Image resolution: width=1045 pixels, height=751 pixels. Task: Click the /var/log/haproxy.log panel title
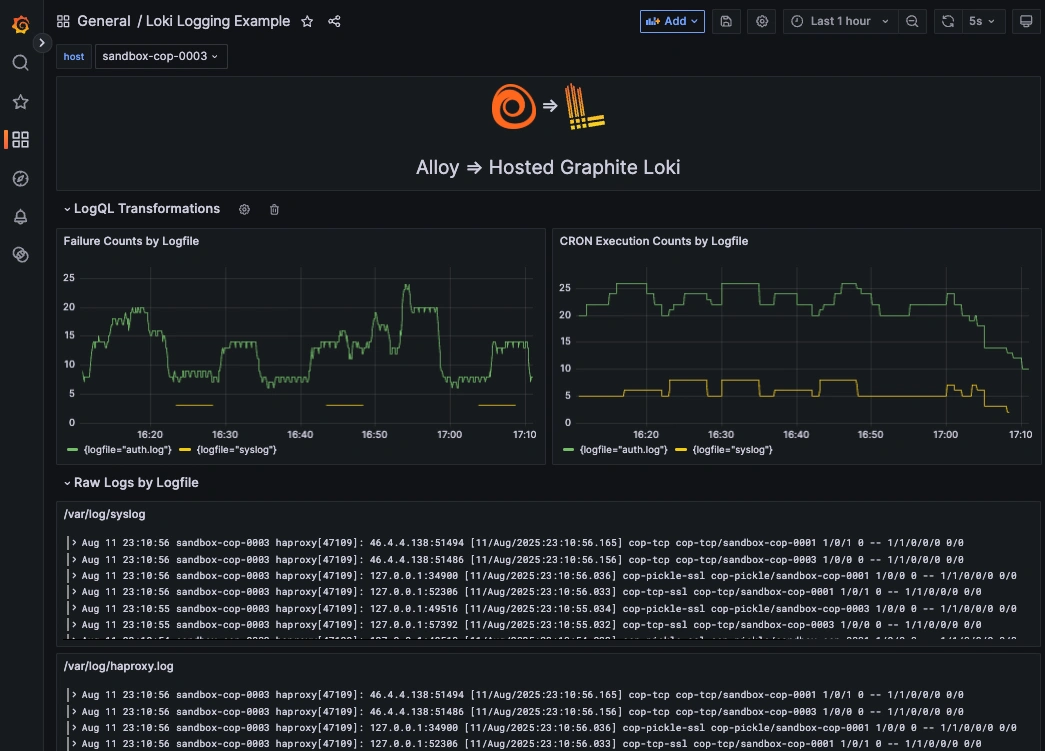tap(119, 666)
